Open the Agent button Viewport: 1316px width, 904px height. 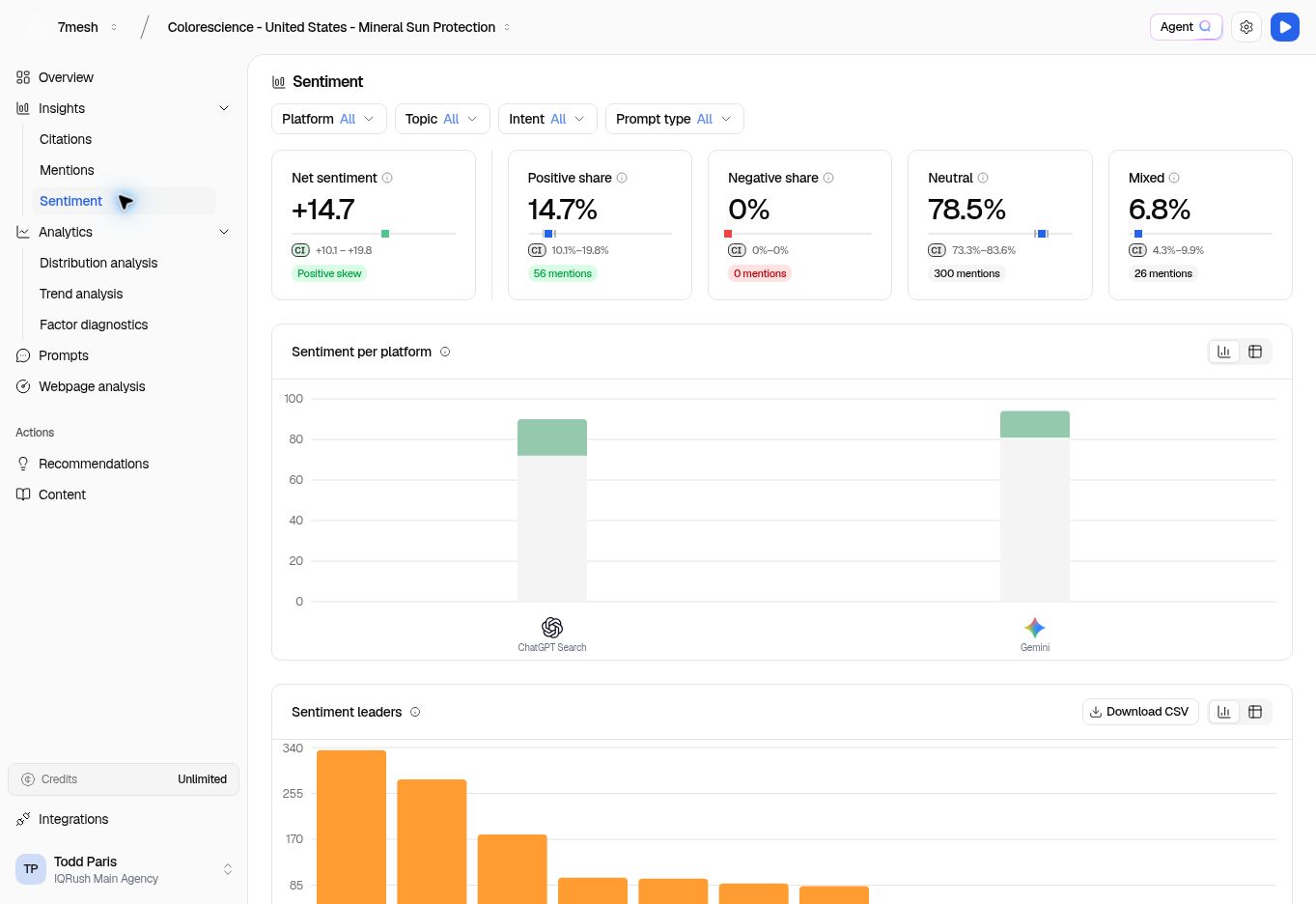[1186, 27]
